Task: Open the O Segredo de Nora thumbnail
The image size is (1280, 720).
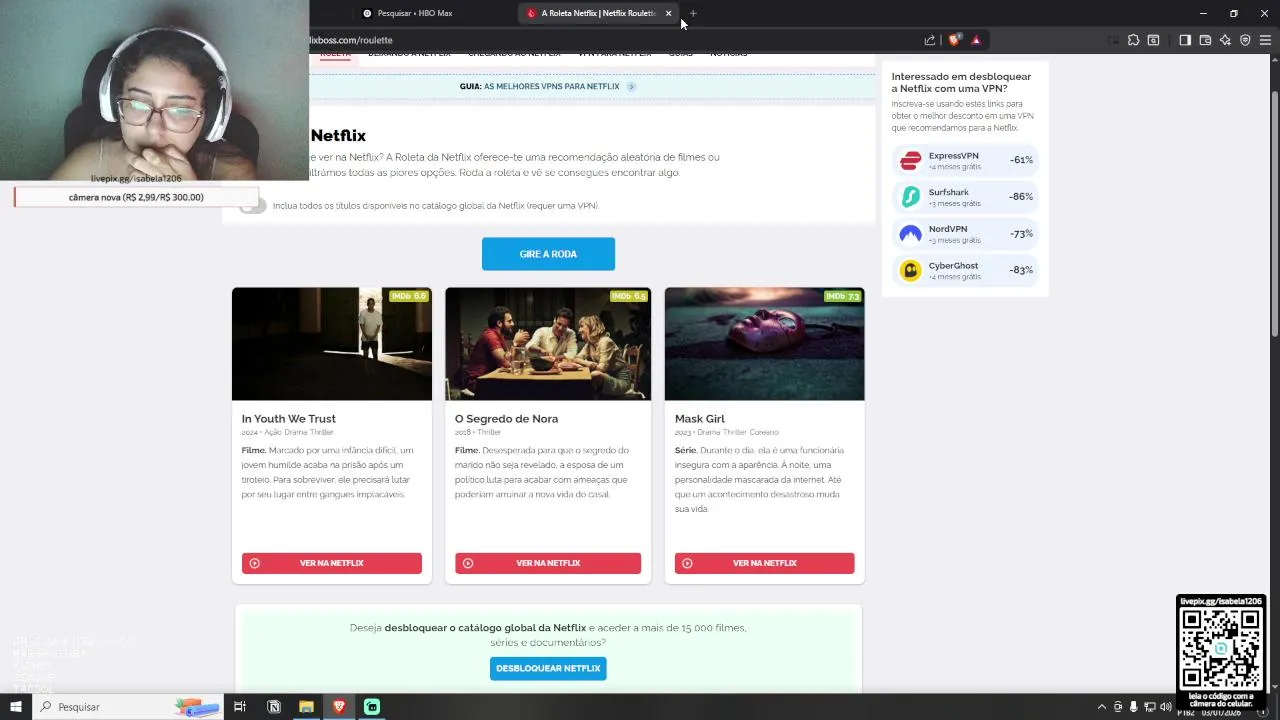Action: 548,344
